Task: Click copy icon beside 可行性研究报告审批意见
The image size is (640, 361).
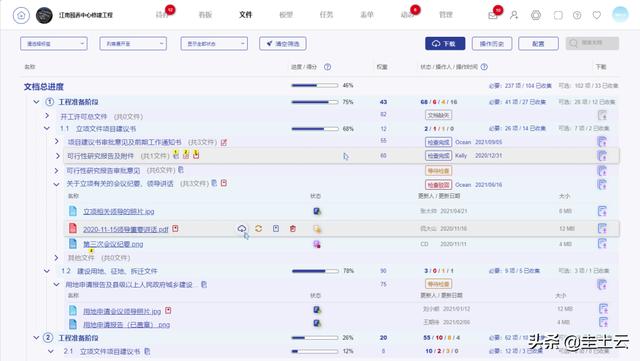Action: click(x=180, y=169)
